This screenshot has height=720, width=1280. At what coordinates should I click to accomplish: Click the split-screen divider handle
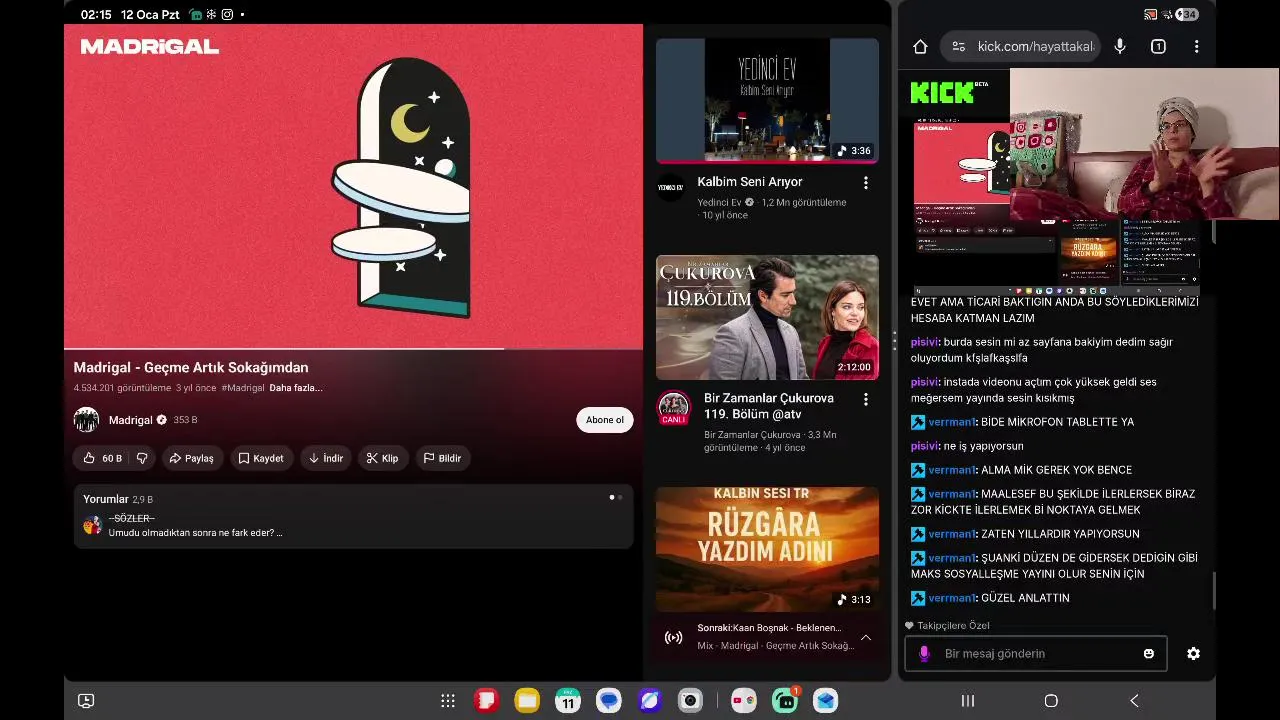click(894, 341)
